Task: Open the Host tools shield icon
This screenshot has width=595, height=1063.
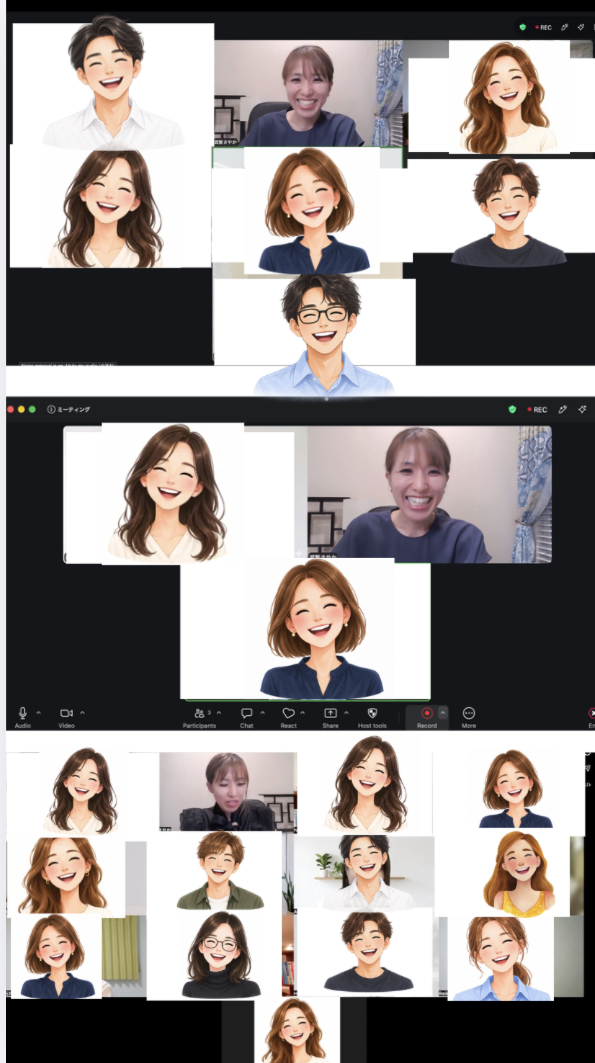Action: [x=372, y=713]
